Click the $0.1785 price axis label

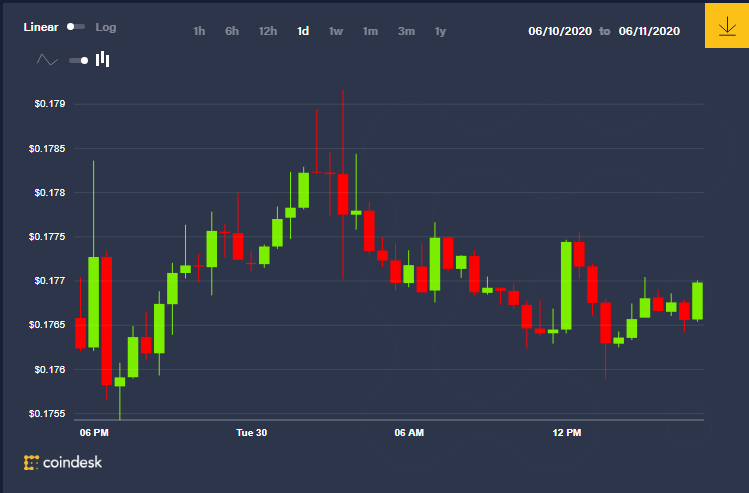click(x=47, y=149)
